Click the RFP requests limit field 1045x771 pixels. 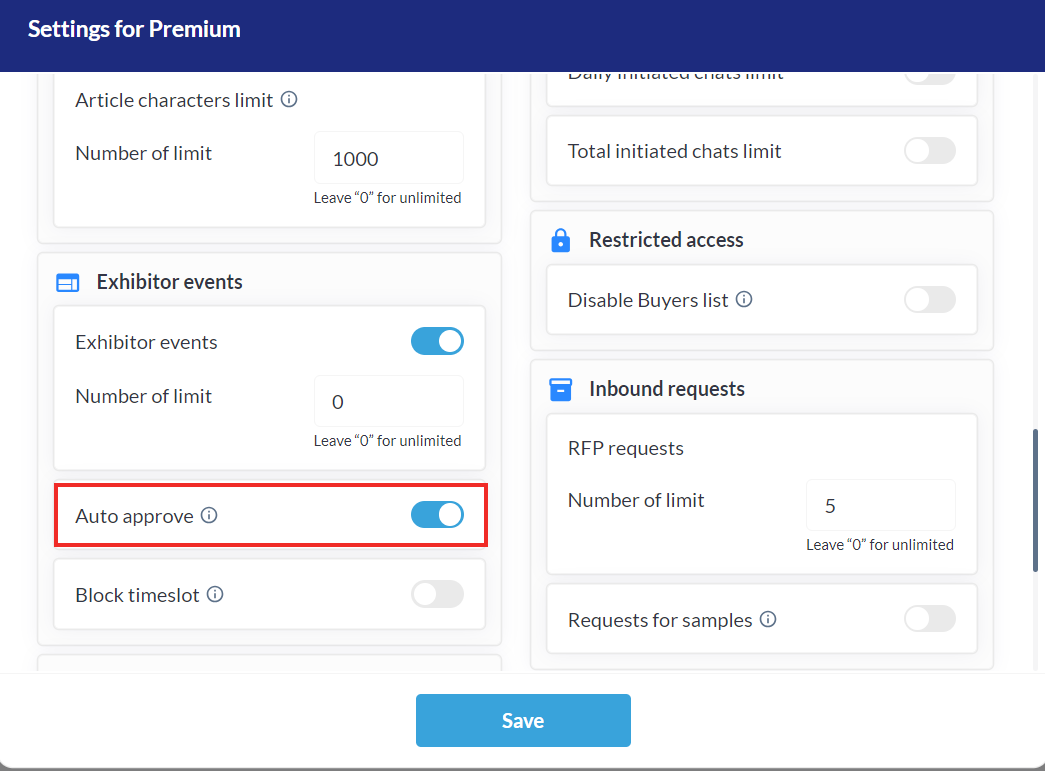coord(880,506)
